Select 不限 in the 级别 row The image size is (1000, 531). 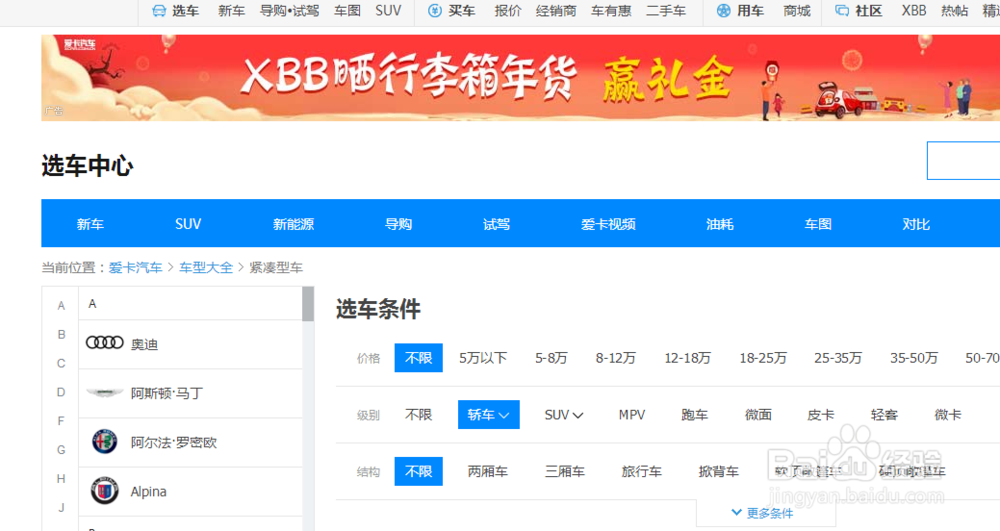coord(418,415)
